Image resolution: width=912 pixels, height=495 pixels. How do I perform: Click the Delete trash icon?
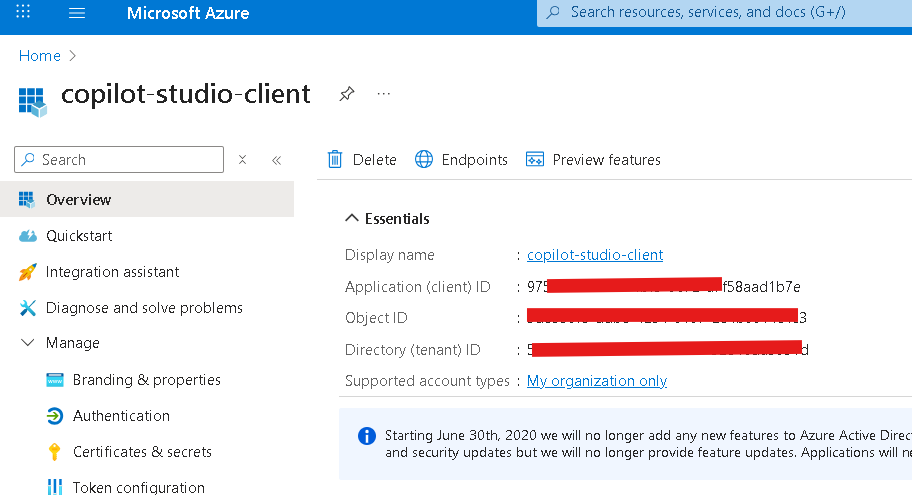pos(336,160)
